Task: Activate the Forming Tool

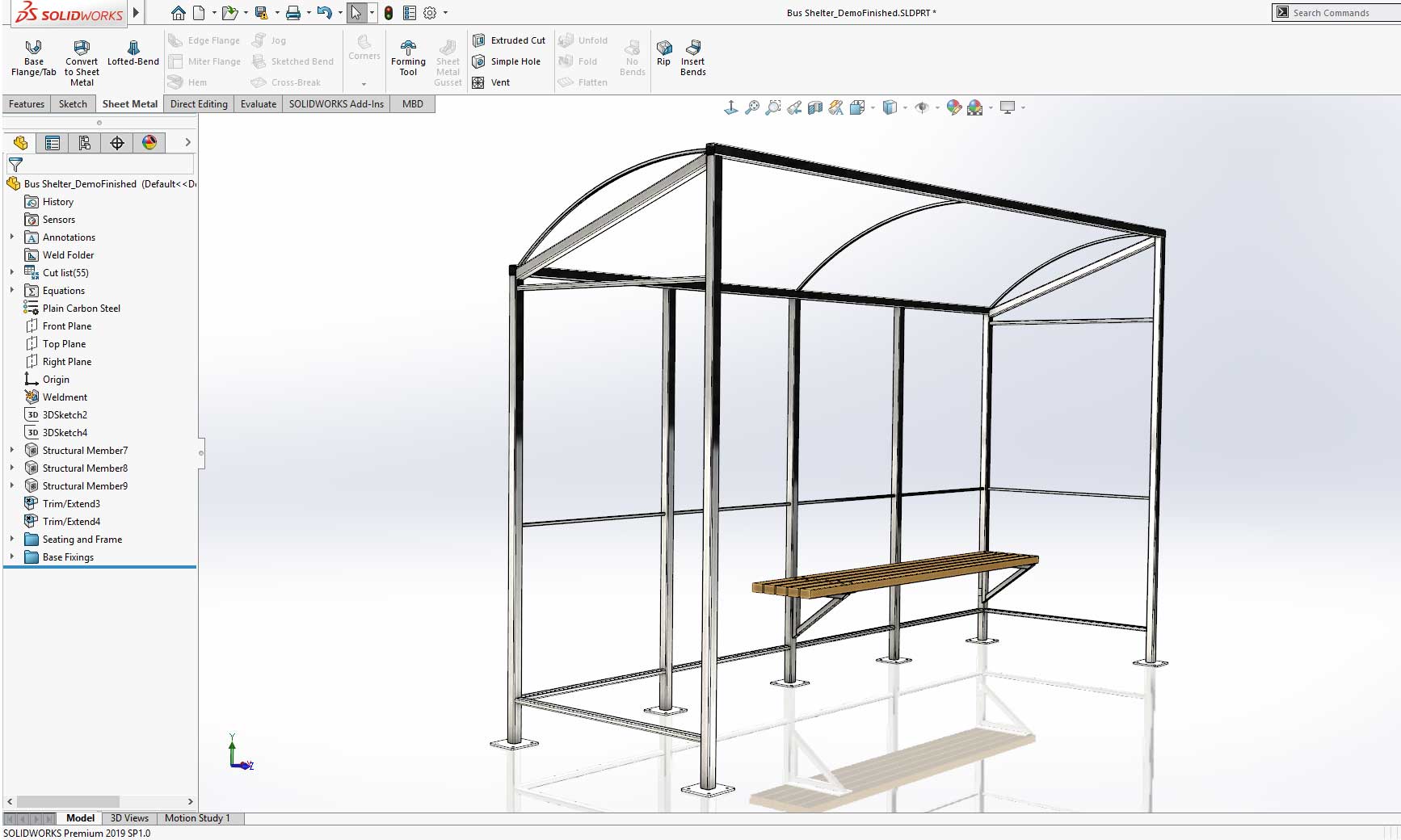Action: [x=408, y=58]
